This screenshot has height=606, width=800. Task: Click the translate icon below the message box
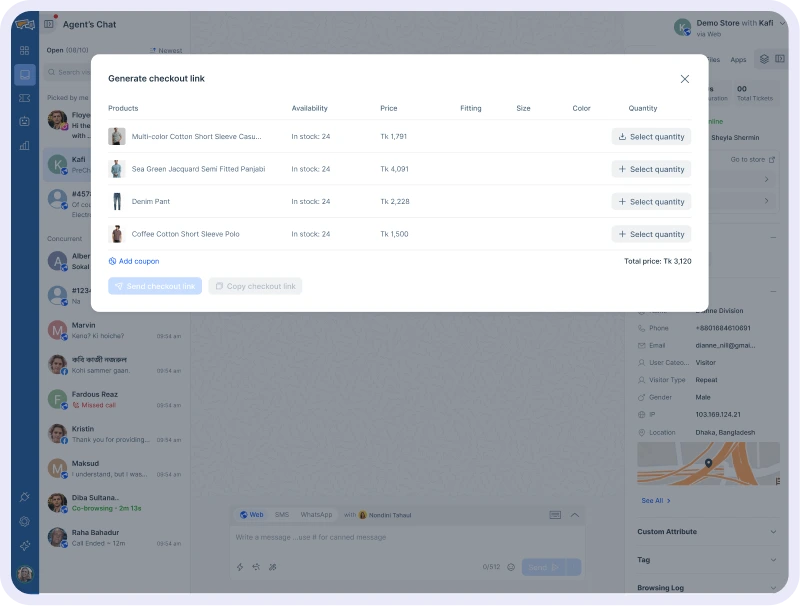coord(256,566)
